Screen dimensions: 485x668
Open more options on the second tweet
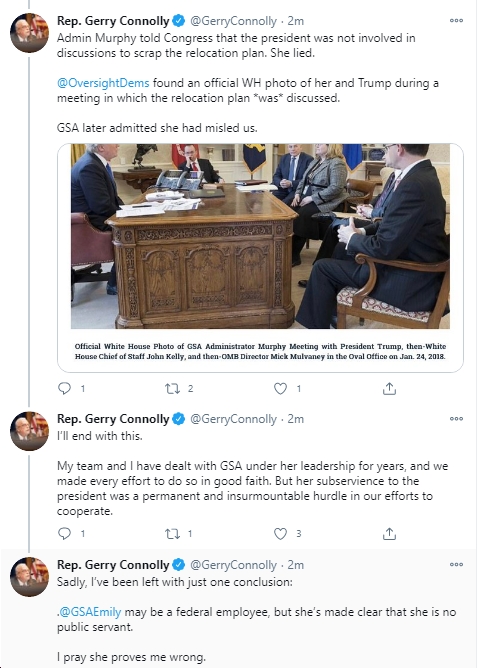pyautogui.click(x=456, y=419)
